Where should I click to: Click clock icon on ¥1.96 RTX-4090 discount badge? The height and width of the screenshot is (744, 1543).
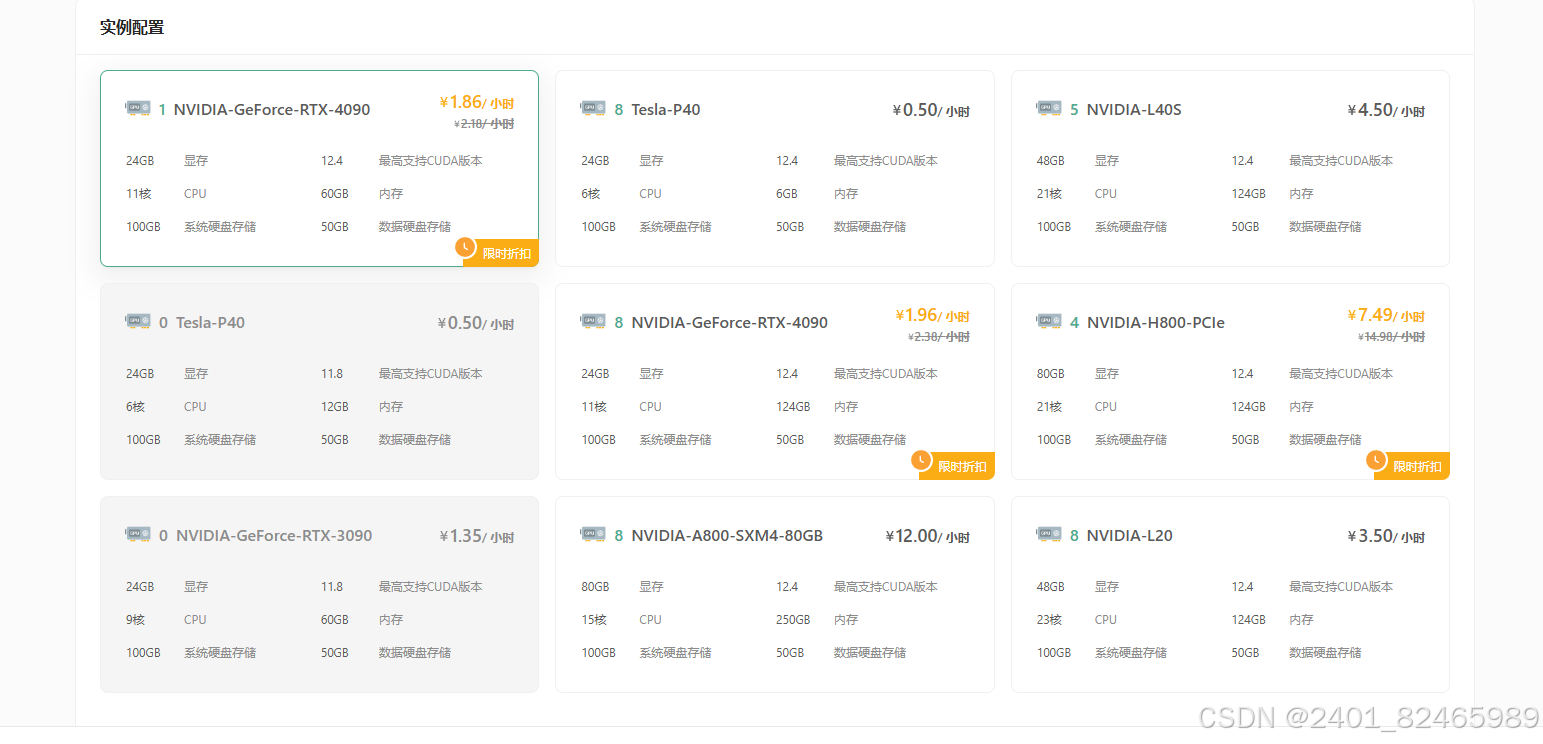(x=921, y=460)
